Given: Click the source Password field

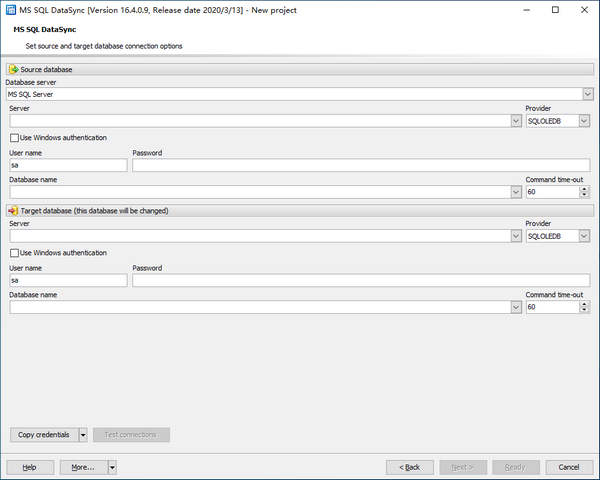Looking at the screenshot, I should click(x=360, y=165).
